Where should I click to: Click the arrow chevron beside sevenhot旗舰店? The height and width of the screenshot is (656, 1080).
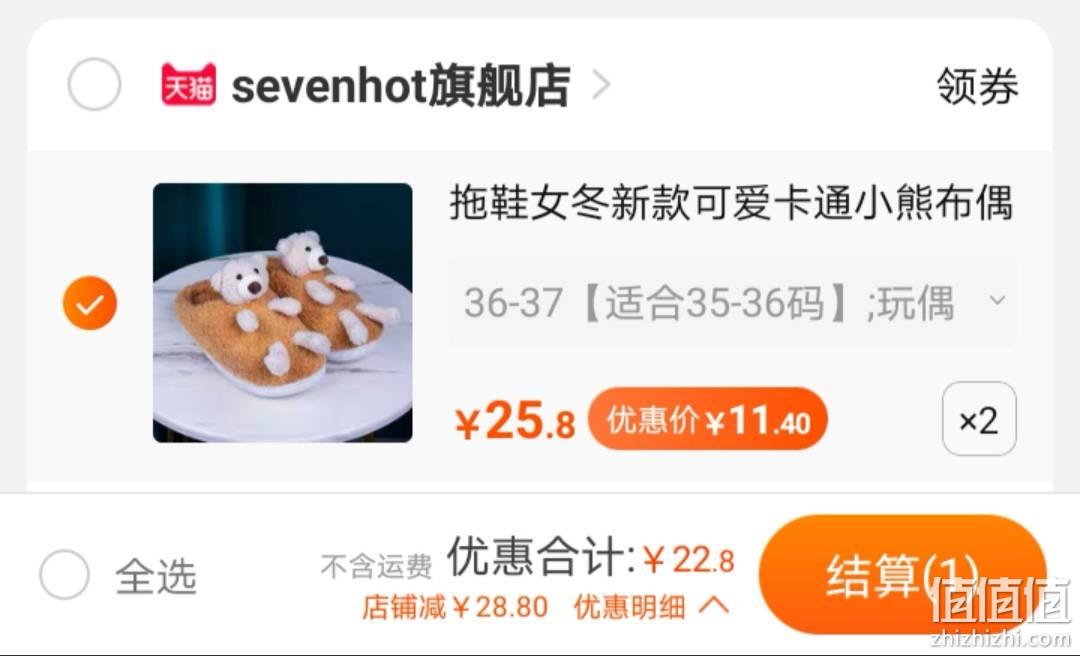(601, 86)
